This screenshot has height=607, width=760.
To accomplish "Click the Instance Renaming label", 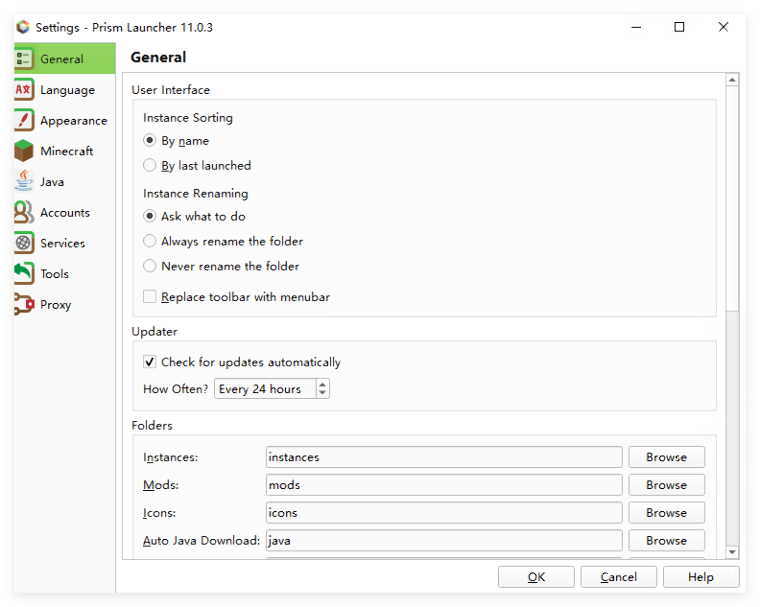I will tap(195, 193).
